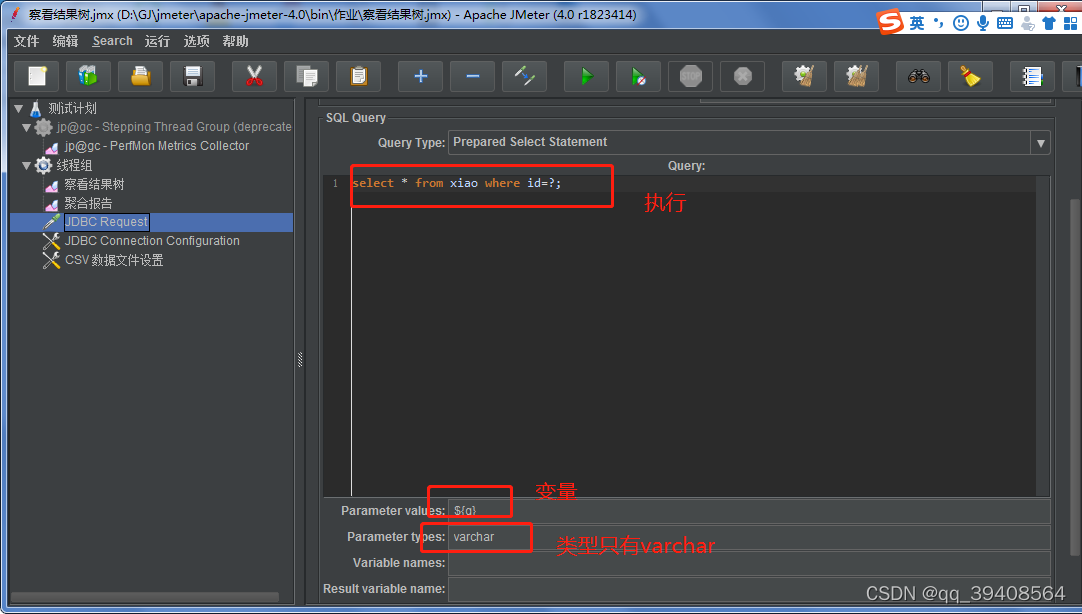Collapse the Stepping Thread Group node arrow
The image size is (1082, 614).
[x=26, y=127]
